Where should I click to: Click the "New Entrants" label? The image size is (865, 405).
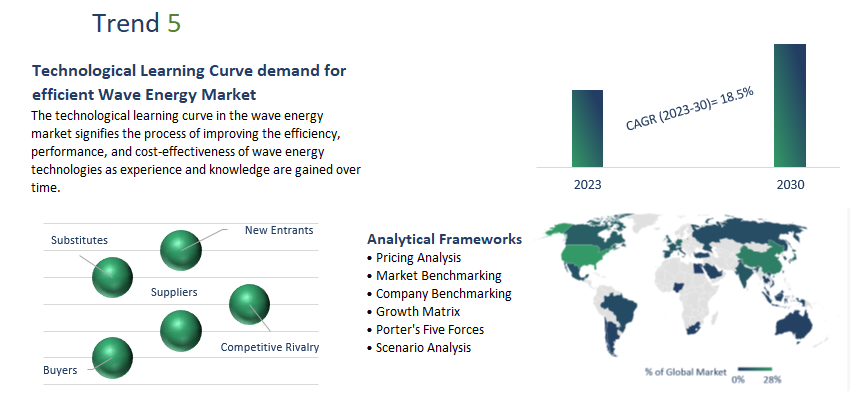pyautogui.click(x=279, y=230)
